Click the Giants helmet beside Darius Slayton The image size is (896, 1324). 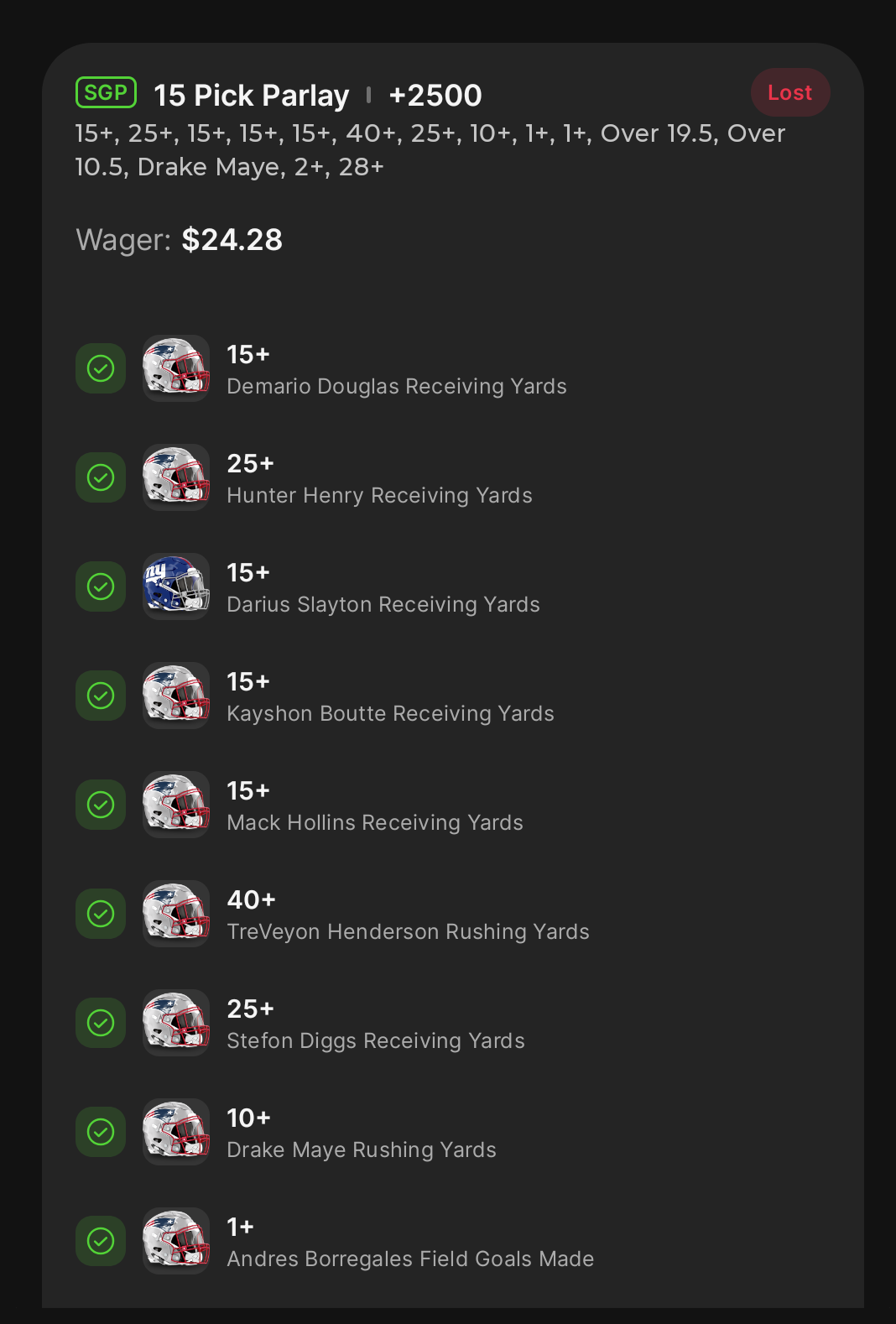(x=175, y=586)
